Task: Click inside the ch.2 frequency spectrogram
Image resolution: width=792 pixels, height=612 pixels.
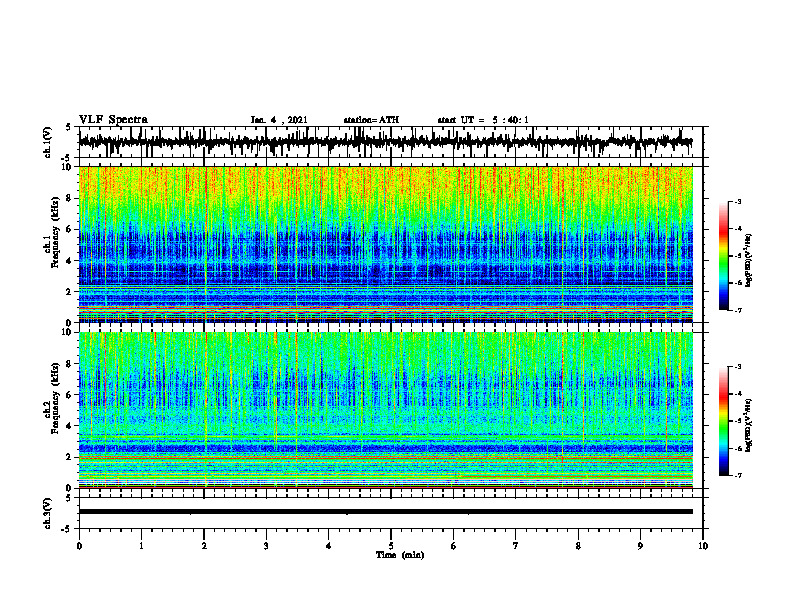Action: (385, 410)
